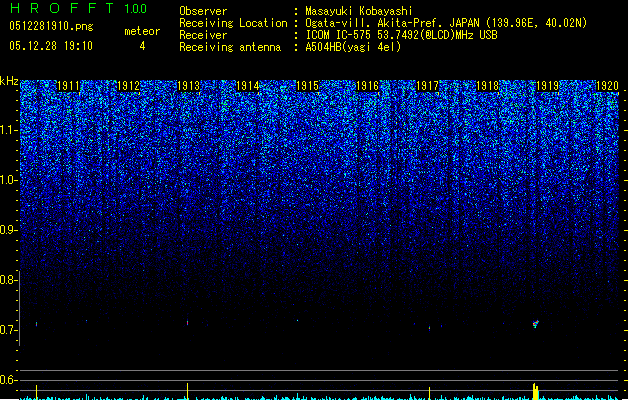Click the yellow power spike below 1917
This screenshot has width=629, height=400.
(x=429, y=393)
